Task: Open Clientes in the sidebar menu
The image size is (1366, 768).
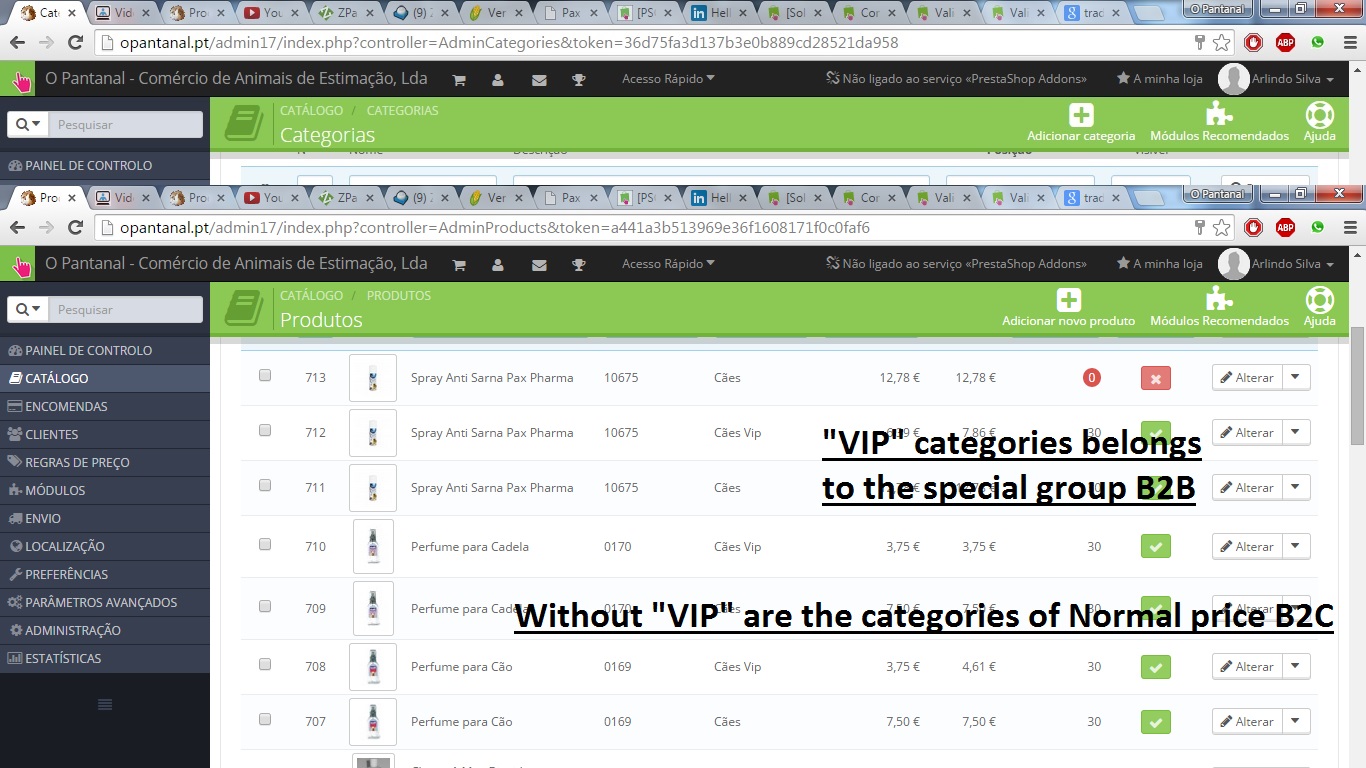Action: pos(105,435)
